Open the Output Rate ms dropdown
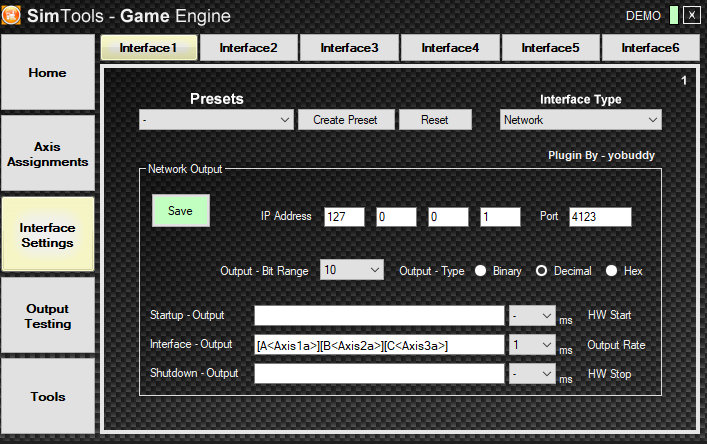Image resolution: width=707 pixels, height=444 pixels. pos(532,344)
